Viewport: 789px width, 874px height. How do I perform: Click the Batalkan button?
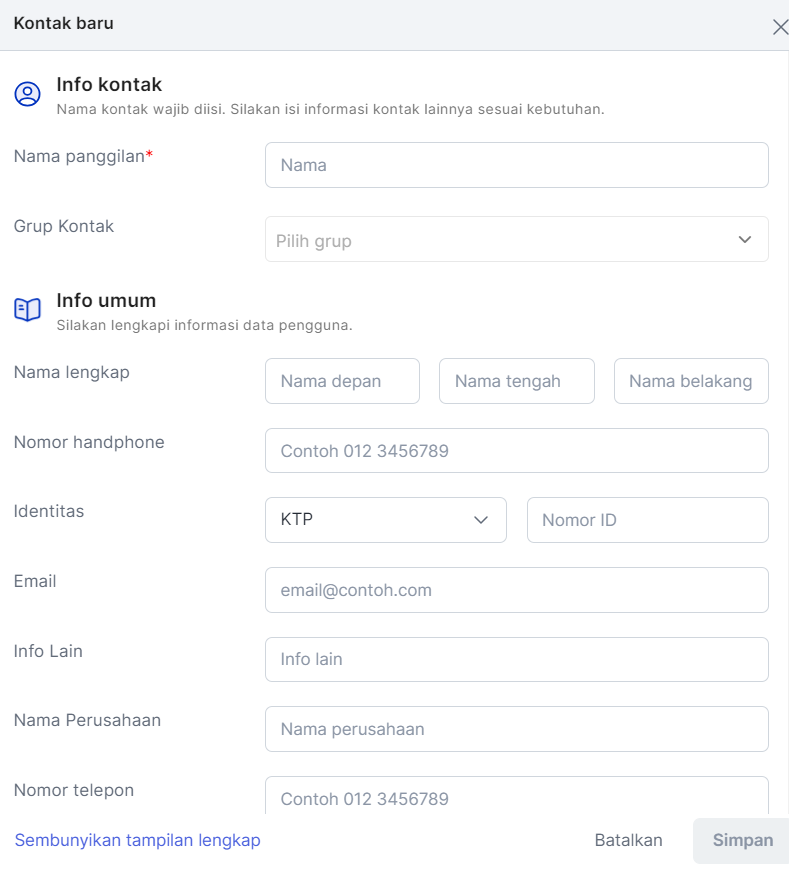pos(628,840)
